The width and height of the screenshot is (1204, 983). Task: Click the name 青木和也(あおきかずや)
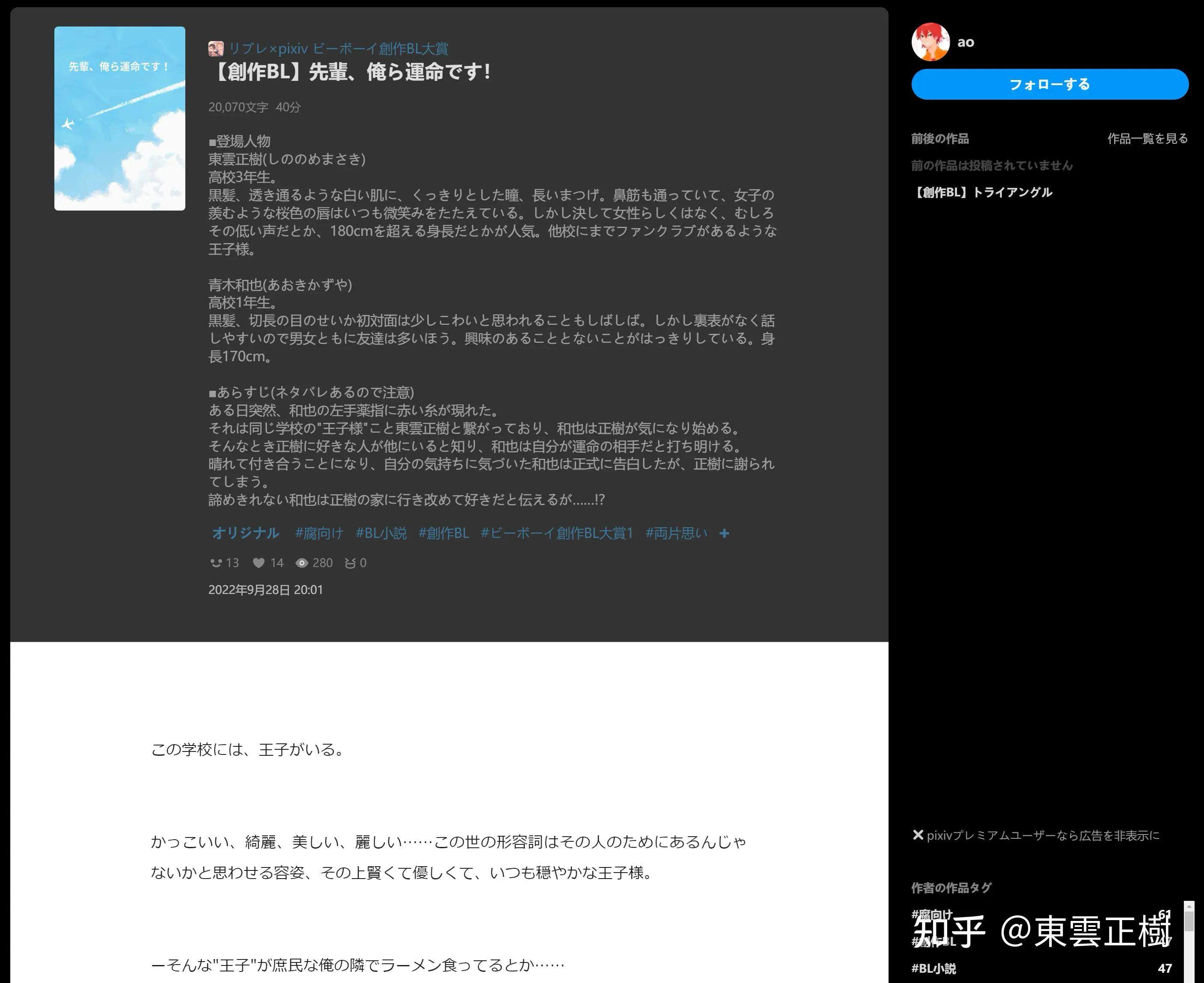pos(280,285)
